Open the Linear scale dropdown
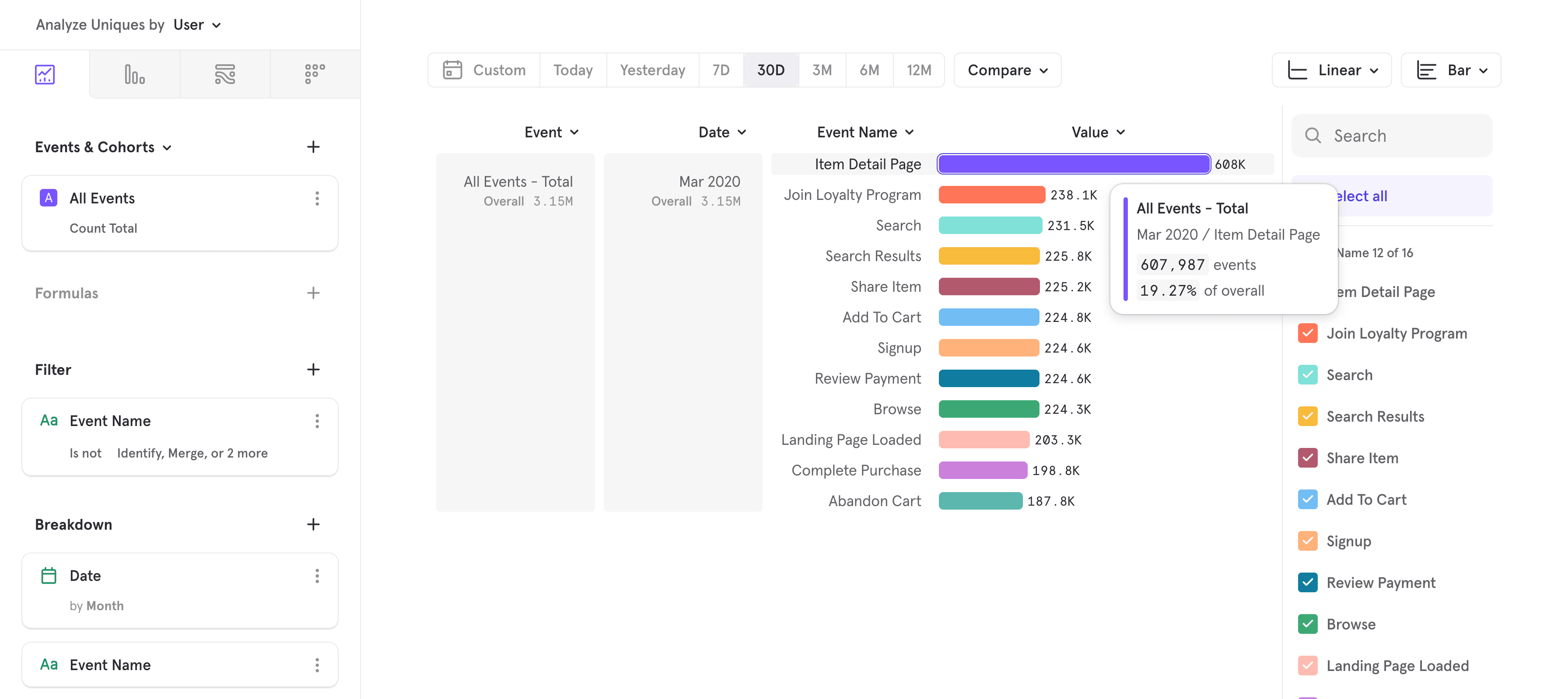1568x699 pixels. click(1334, 69)
